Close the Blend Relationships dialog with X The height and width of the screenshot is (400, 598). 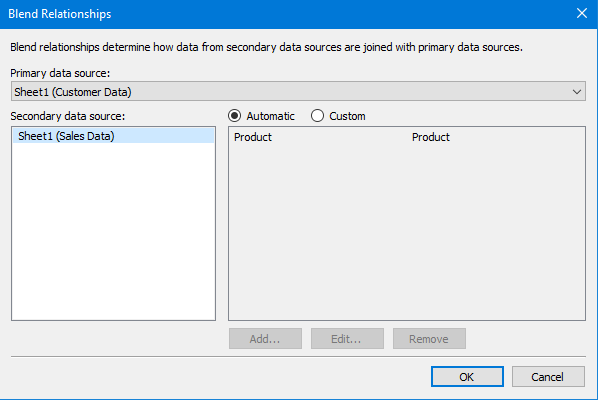tap(582, 13)
